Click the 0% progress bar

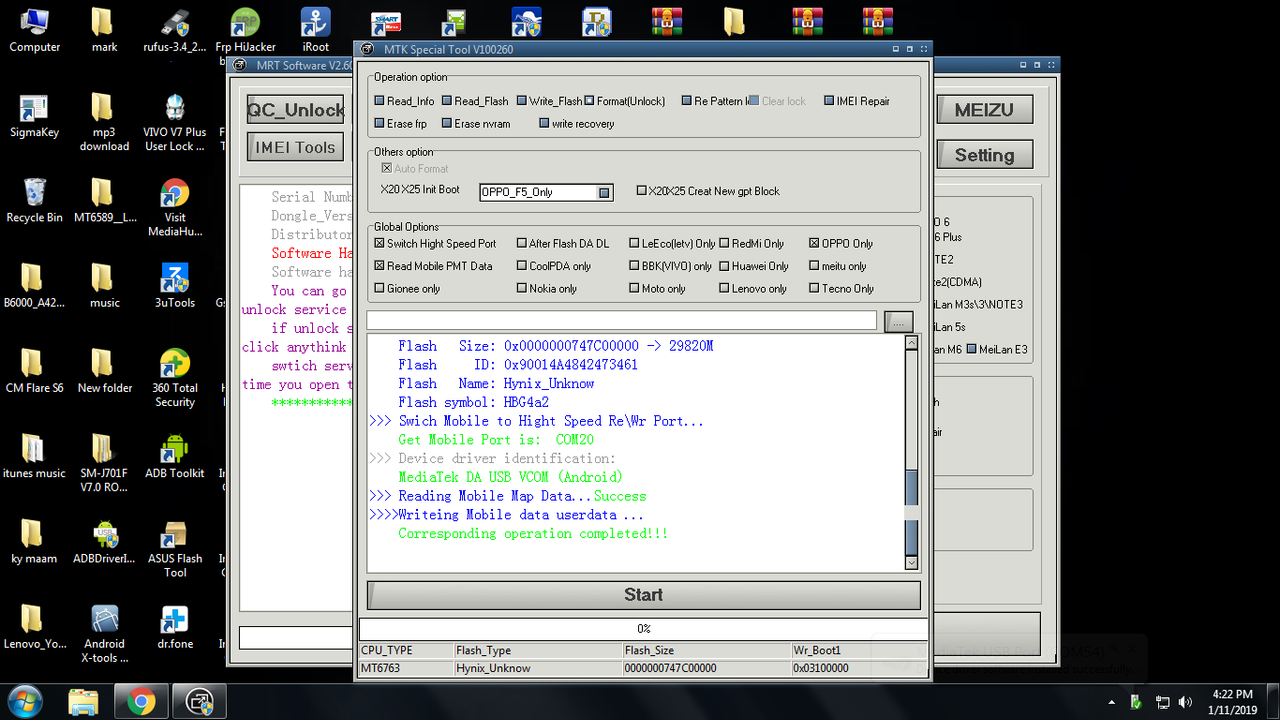643,629
